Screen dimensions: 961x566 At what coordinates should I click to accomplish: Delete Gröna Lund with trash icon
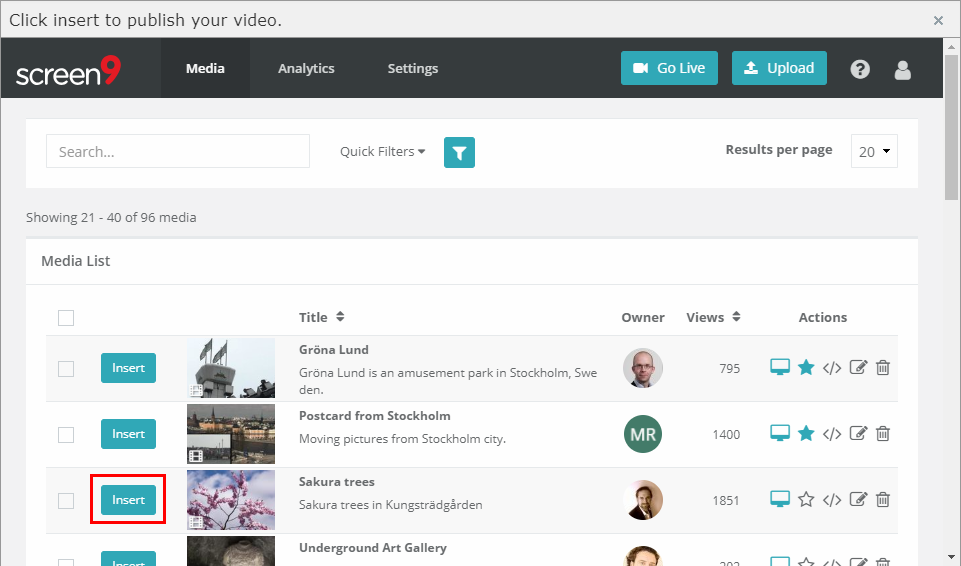tap(883, 368)
